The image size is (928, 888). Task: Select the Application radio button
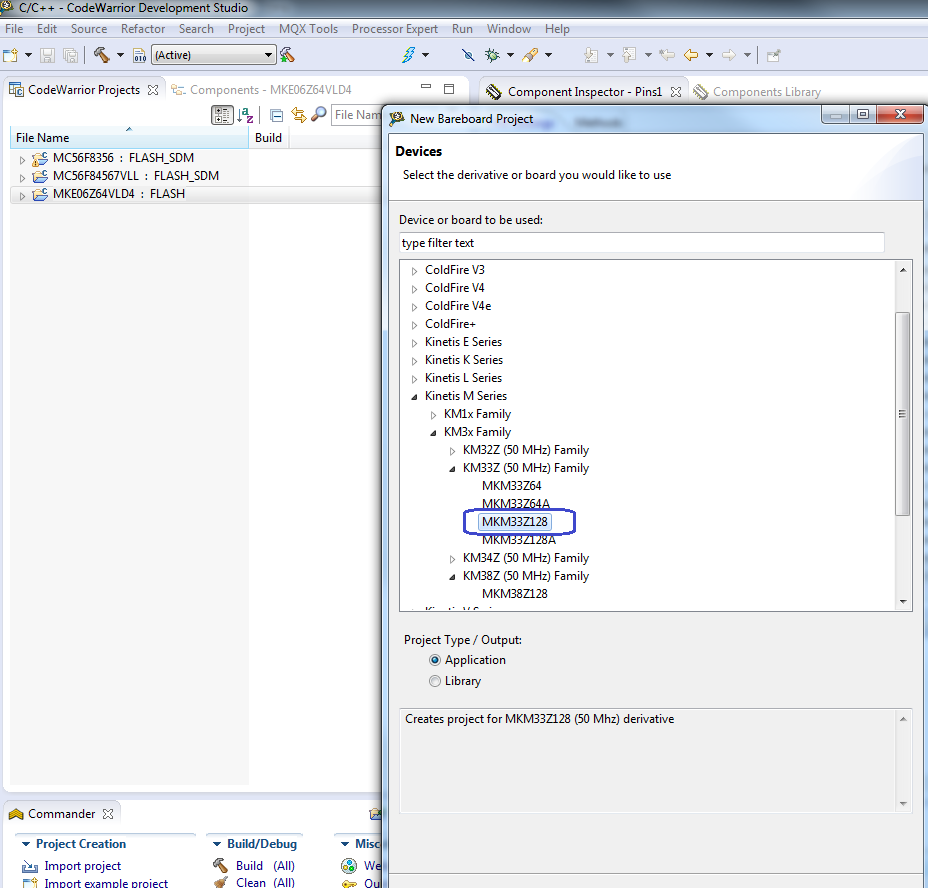point(435,660)
